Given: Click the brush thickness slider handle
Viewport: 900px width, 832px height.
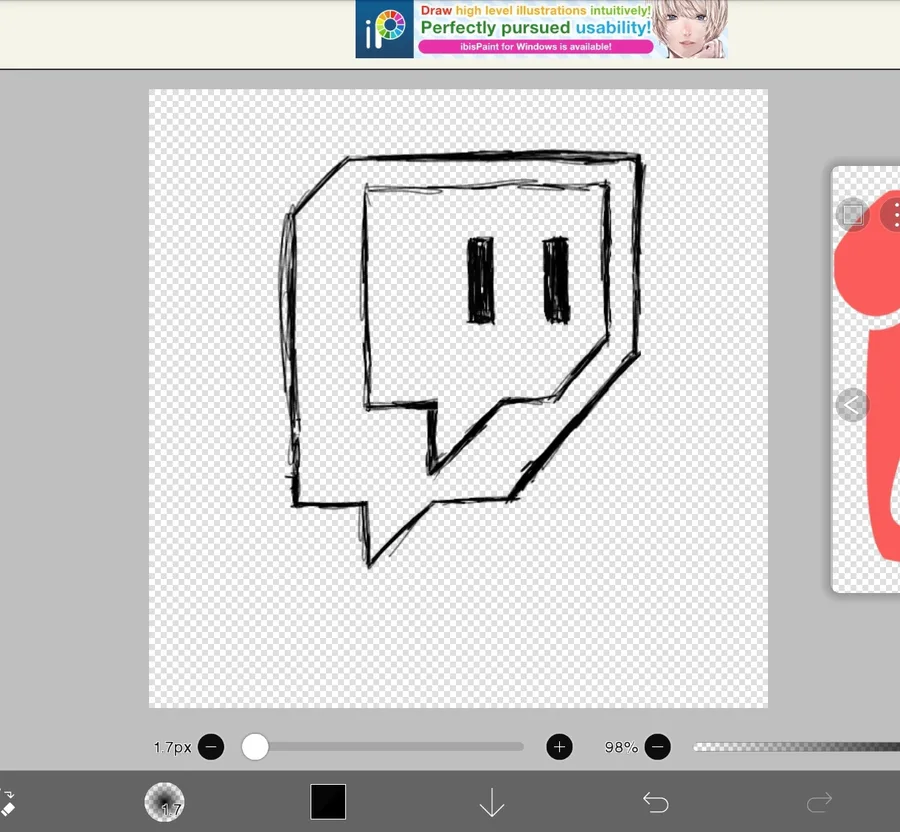Looking at the screenshot, I should point(255,747).
